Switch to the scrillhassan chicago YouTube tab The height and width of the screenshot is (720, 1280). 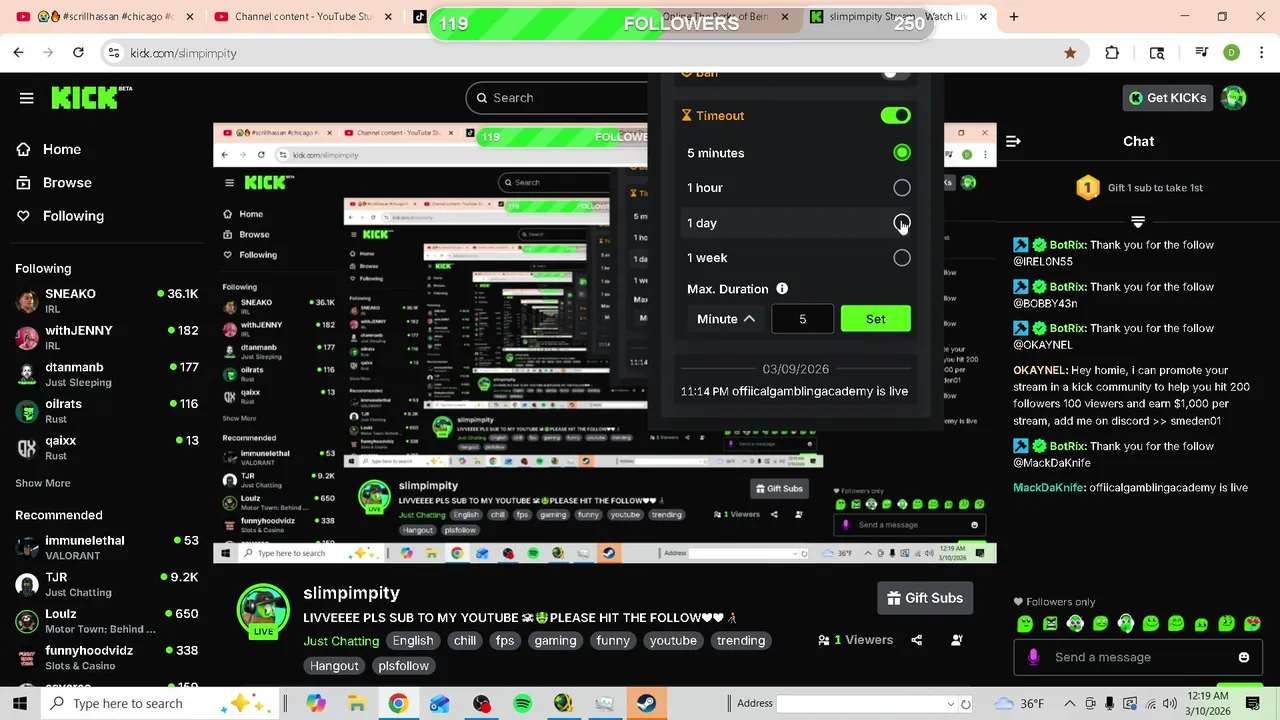pyautogui.click(x=103, y=16)
